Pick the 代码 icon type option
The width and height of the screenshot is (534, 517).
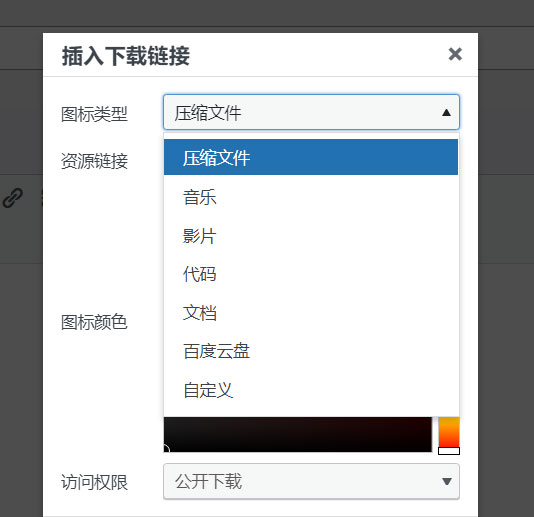311,274
